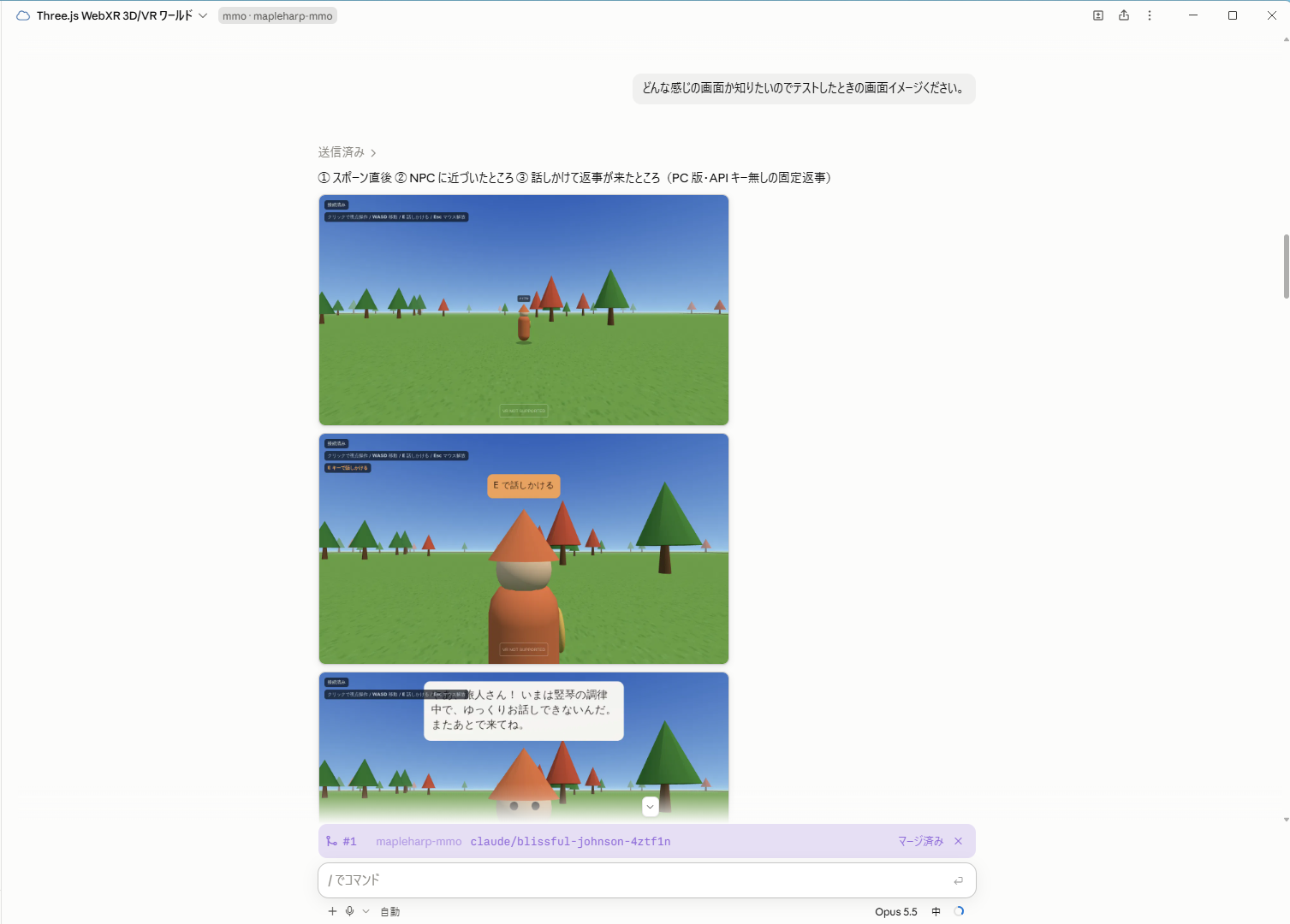Viewport: 1290px width, 924px height.
Task: Click the spinning progress indicator icon
Action: coord(959,911)
